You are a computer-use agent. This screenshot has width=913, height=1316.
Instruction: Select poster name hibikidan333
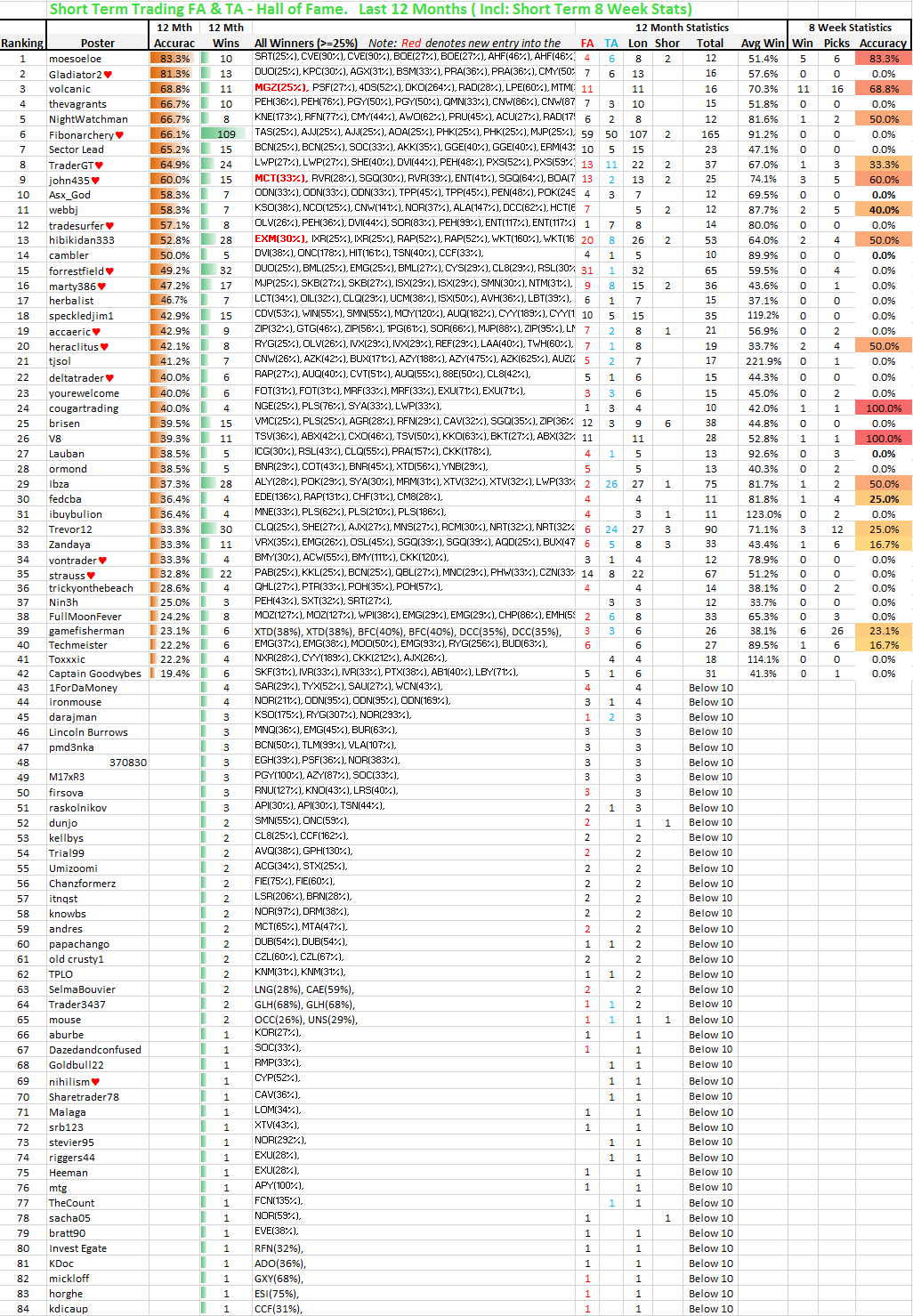coord(82,240)
